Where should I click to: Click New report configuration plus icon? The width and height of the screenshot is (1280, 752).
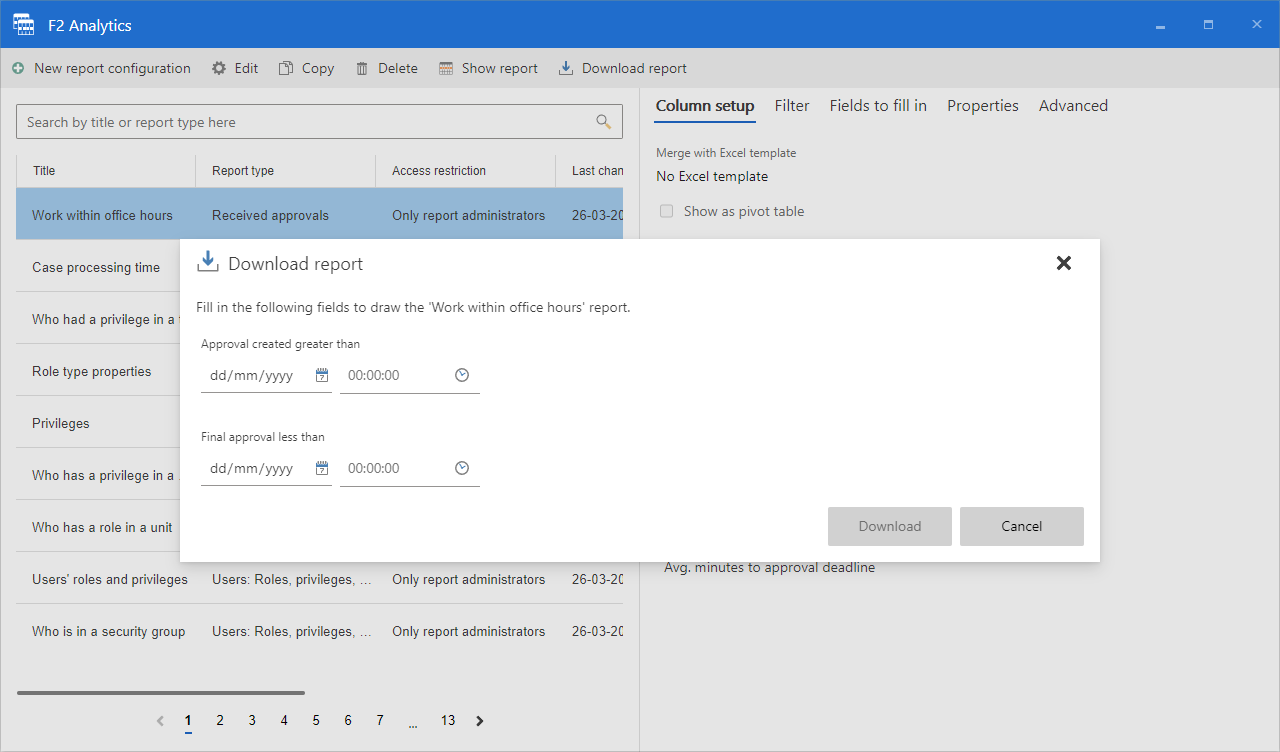18,69
